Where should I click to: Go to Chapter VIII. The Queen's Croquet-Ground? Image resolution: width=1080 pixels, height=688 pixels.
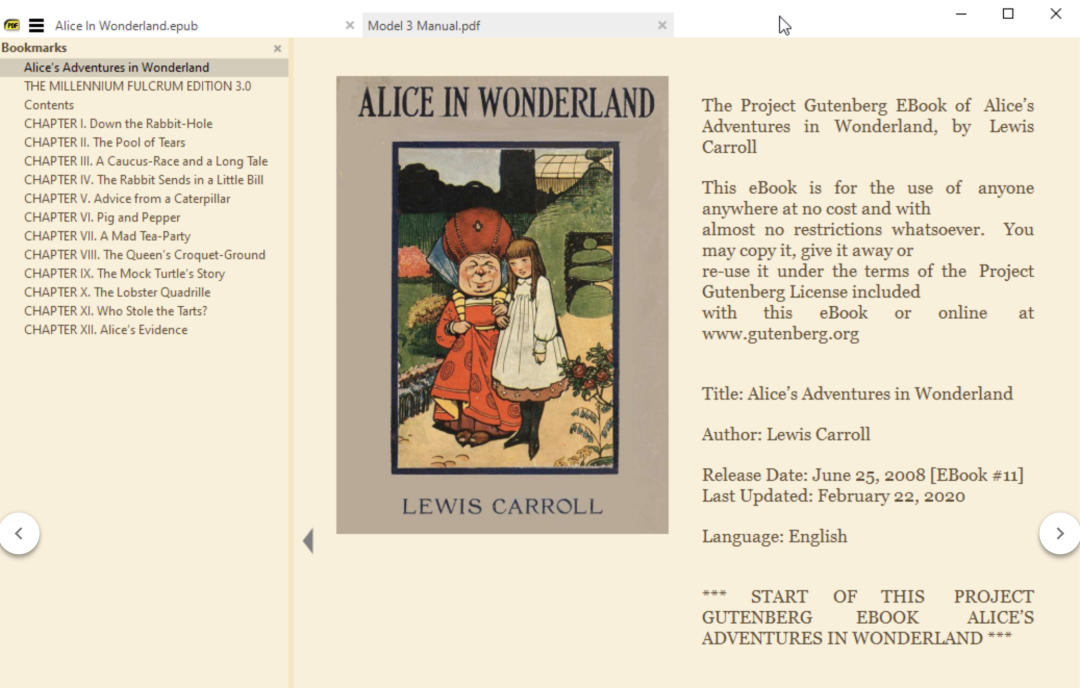145,255
